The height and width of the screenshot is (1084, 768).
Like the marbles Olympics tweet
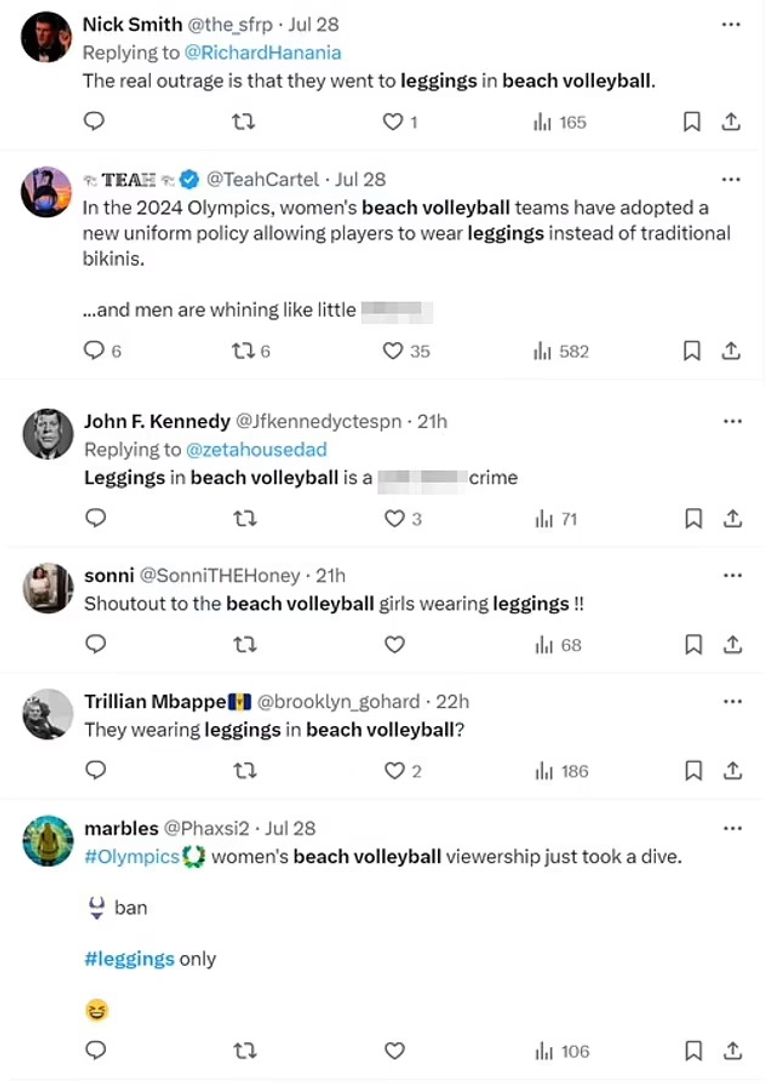395,1051
